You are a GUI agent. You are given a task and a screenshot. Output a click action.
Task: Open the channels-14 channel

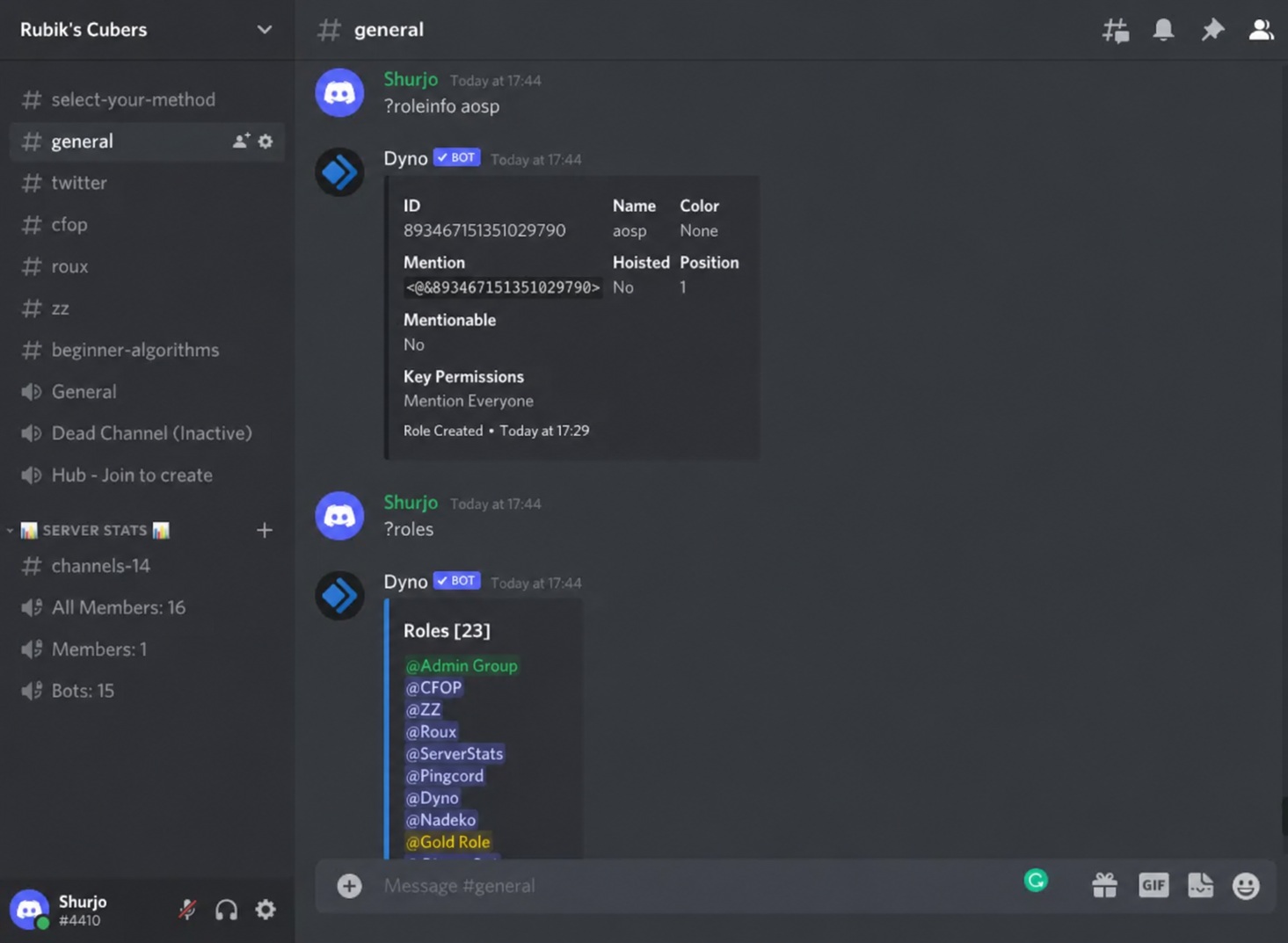[147, 566]
